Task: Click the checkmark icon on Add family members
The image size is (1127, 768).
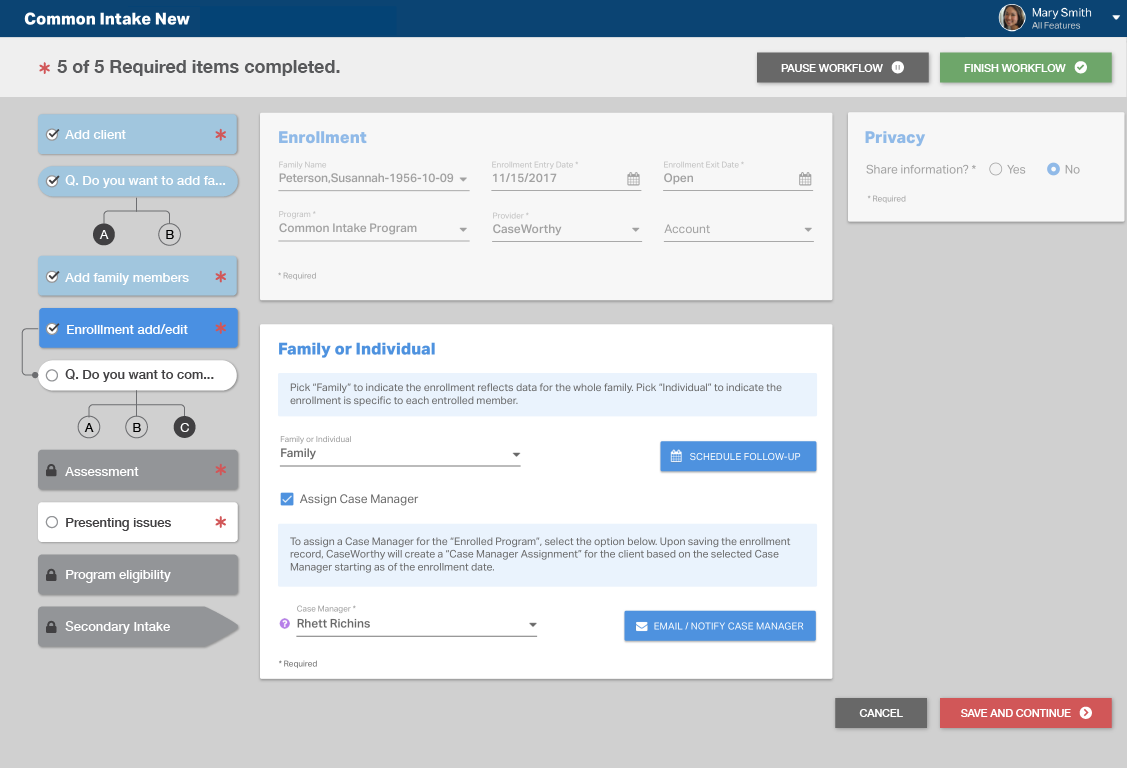Action: [x=52, y=277]
